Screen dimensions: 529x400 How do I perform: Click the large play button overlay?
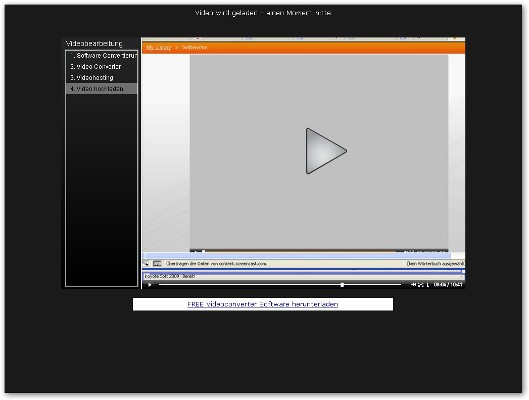tap(326, 151)
